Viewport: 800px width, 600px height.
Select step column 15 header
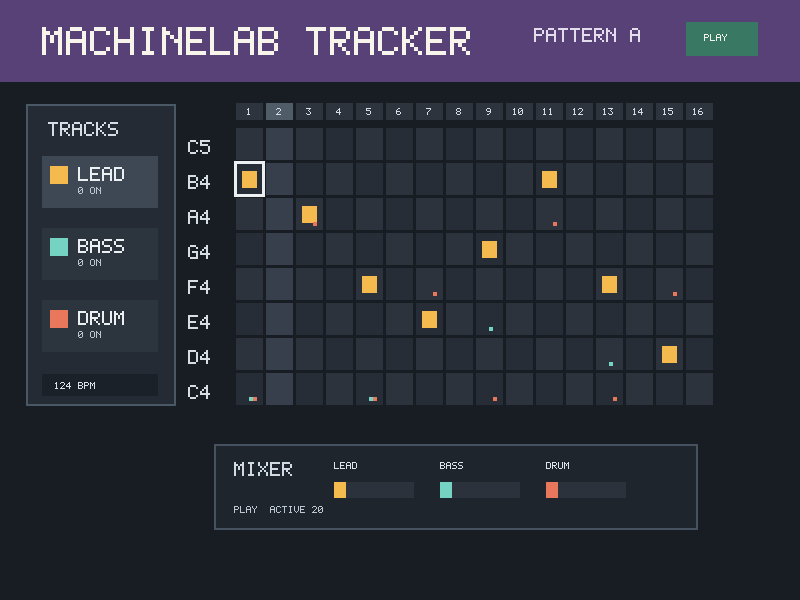pos(669,111)
